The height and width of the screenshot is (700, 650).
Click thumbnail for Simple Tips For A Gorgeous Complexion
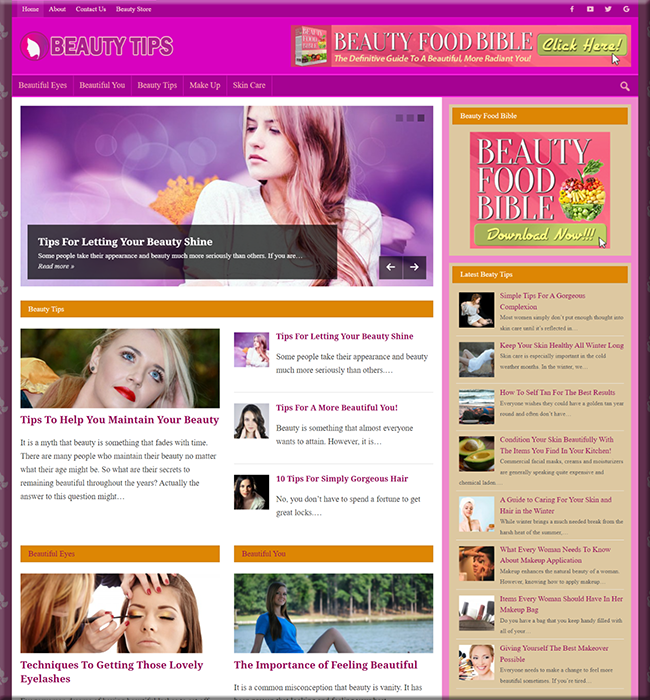476,310
